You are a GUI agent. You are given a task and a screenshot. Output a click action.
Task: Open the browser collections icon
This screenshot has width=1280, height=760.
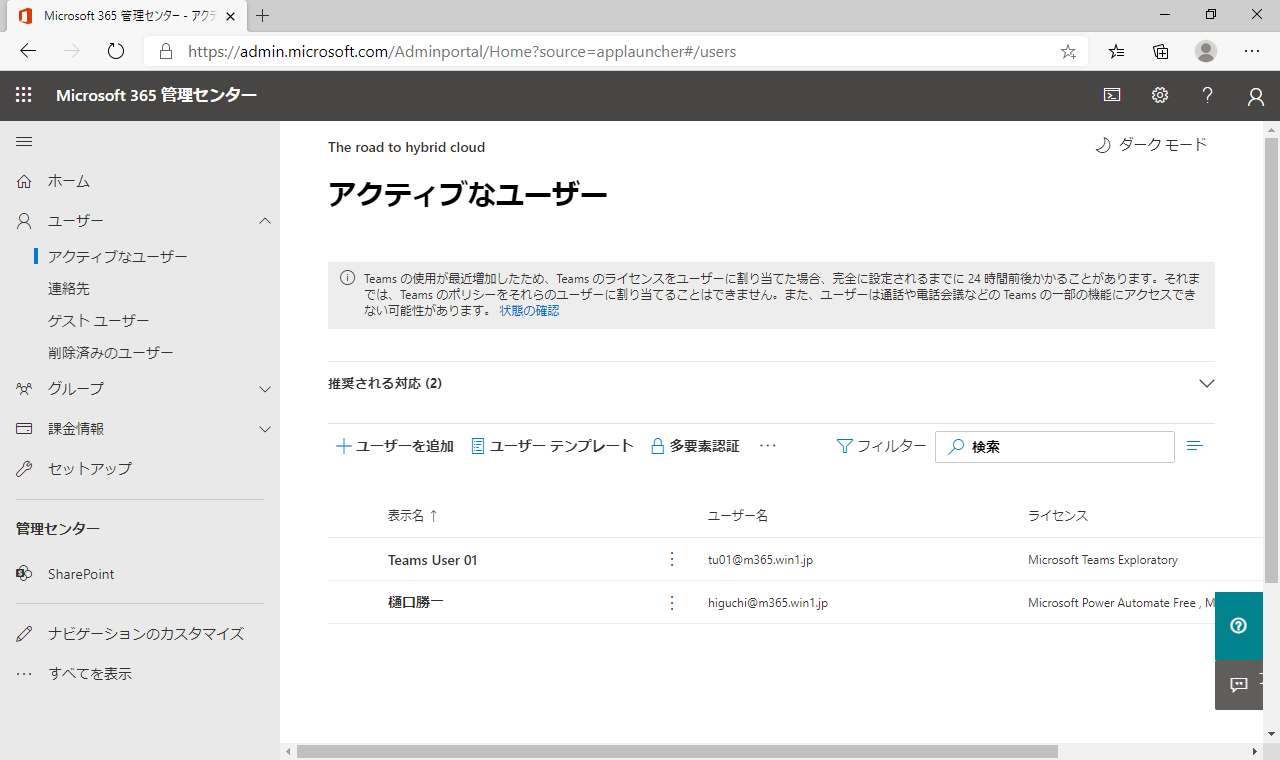tap(1161, 51)
